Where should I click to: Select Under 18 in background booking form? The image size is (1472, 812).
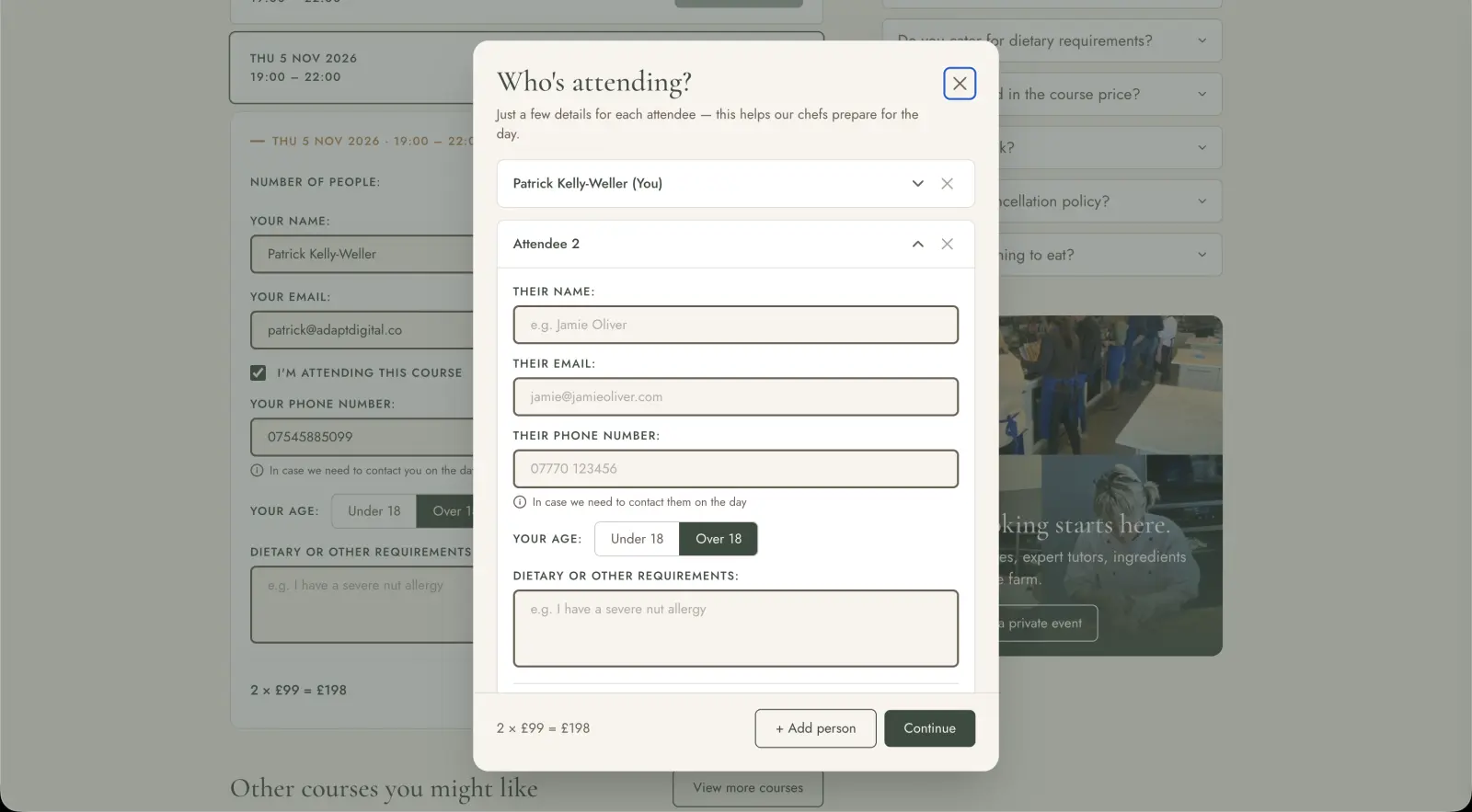coord(374,511)
